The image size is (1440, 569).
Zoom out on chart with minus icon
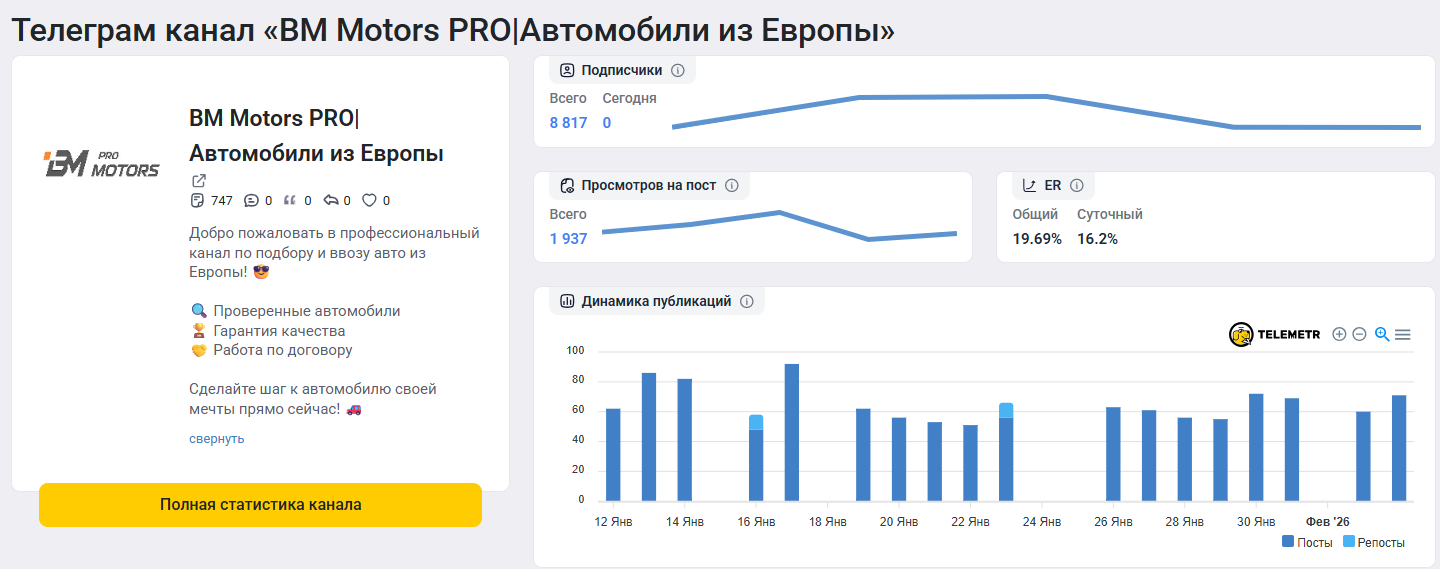1359,334
